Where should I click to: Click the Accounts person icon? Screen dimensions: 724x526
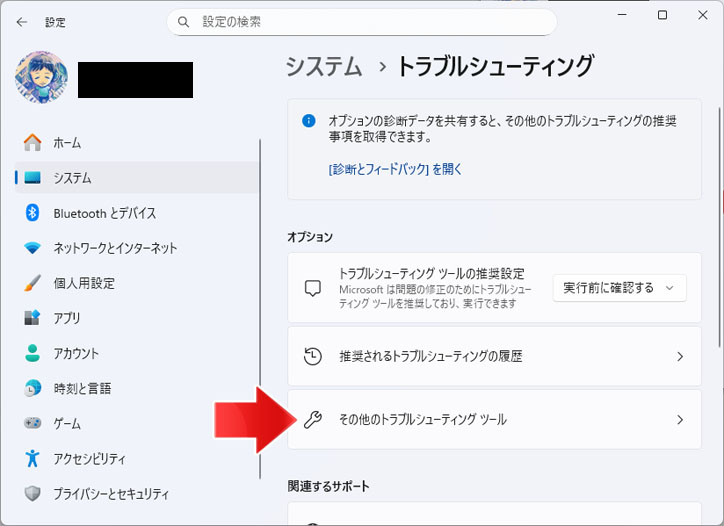tap(33, 353)
